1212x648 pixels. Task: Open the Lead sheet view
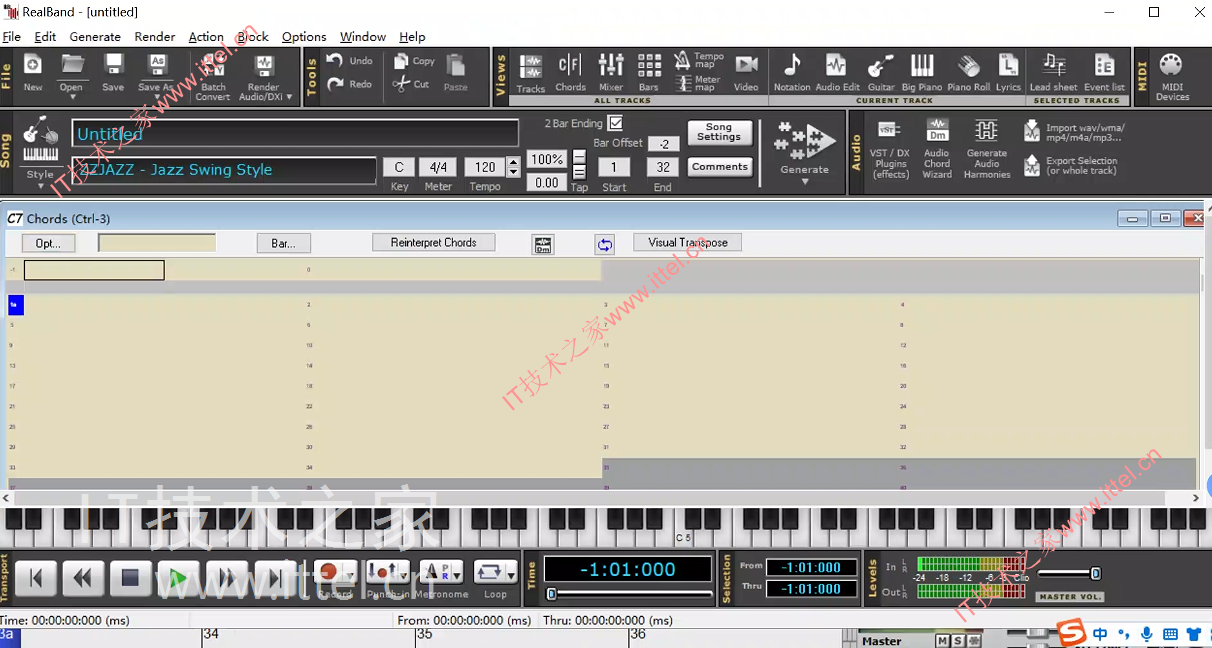click(x=1054, y=73)
